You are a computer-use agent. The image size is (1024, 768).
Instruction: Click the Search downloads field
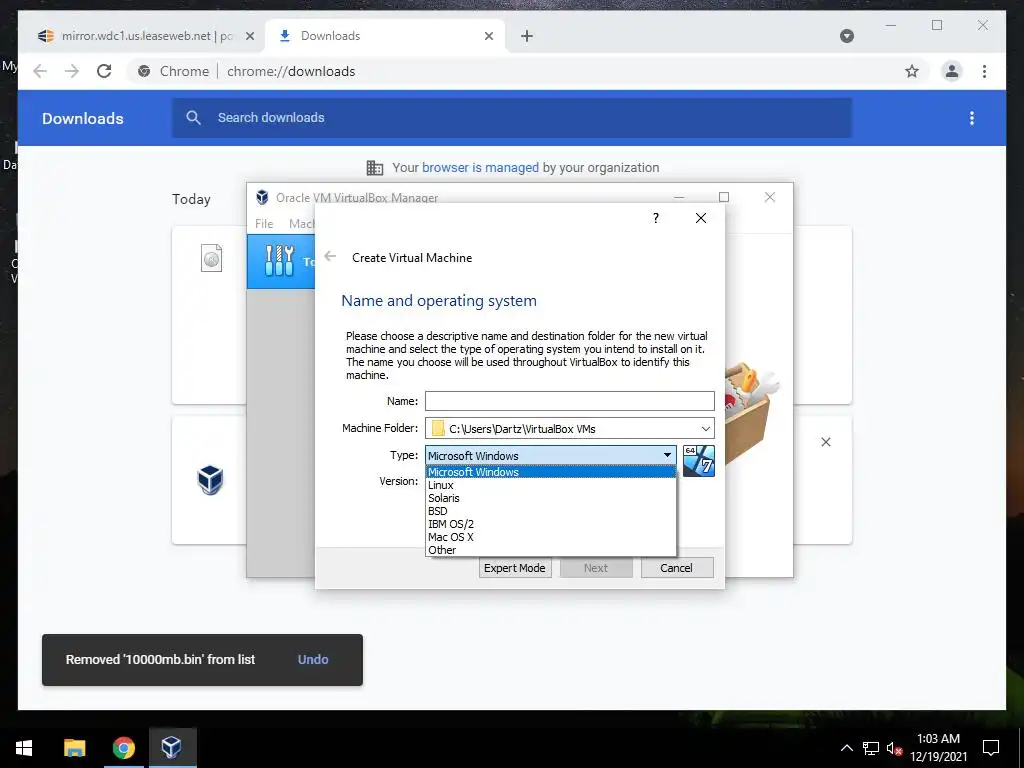pyautogui.click(x=512, y=118)
